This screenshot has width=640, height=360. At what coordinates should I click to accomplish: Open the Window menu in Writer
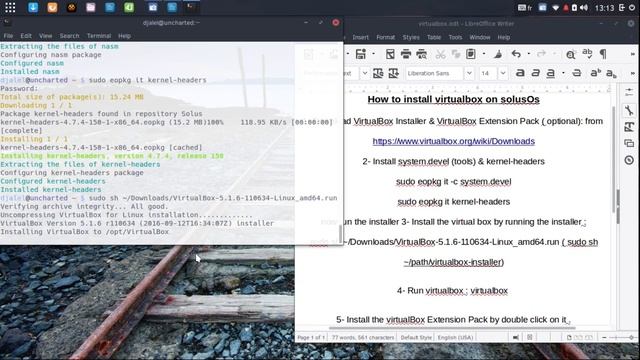pyautogui.click(x=480, y=37)
